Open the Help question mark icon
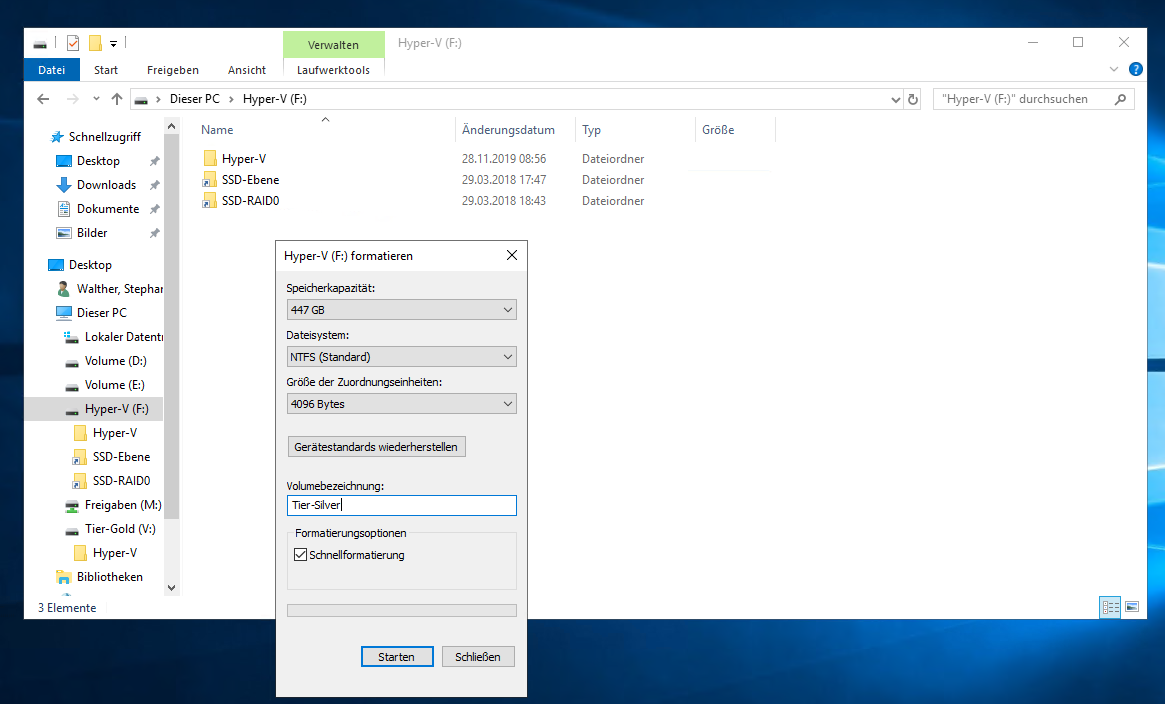The image size is (1165, 704). (x=1135, y=69)
